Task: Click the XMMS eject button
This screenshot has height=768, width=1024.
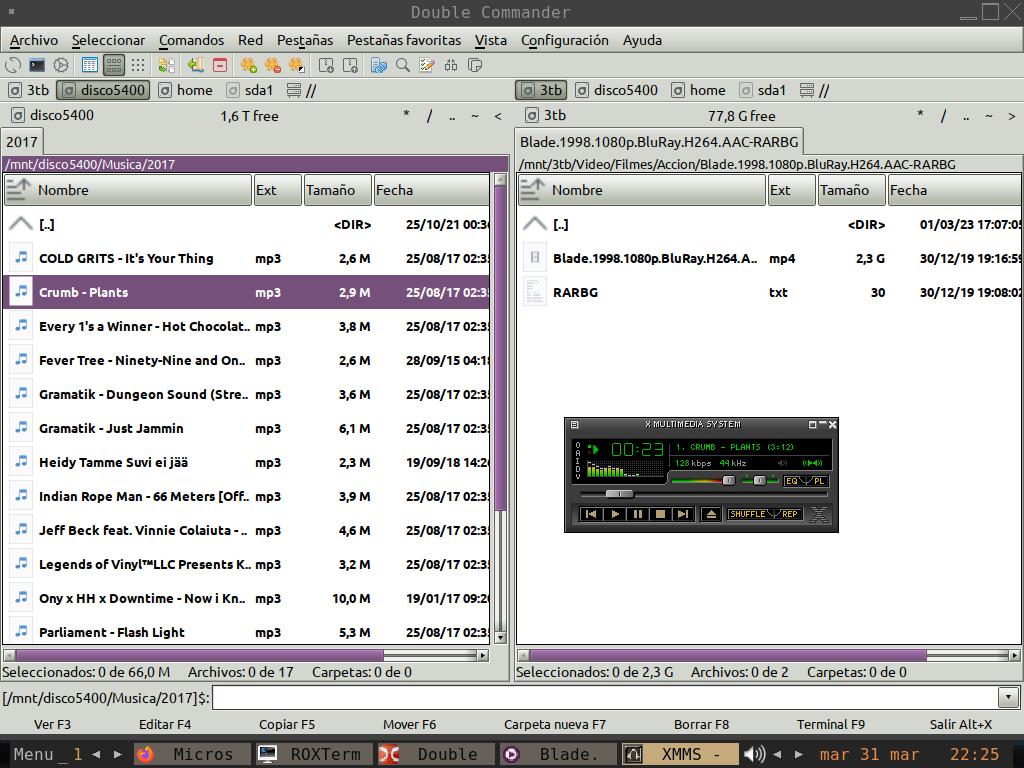Action: [710, 514]
